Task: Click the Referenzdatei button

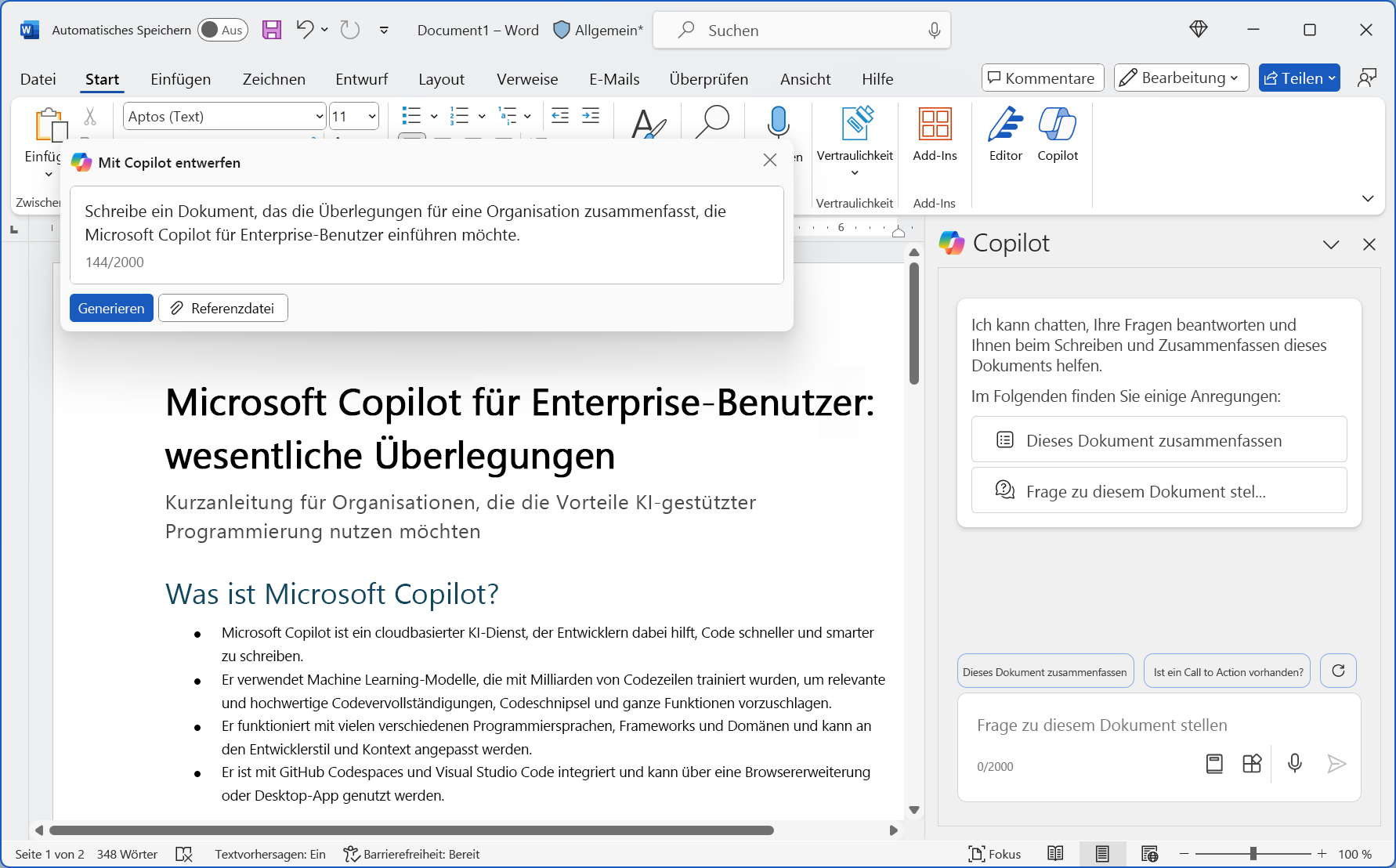Action: 223,308
